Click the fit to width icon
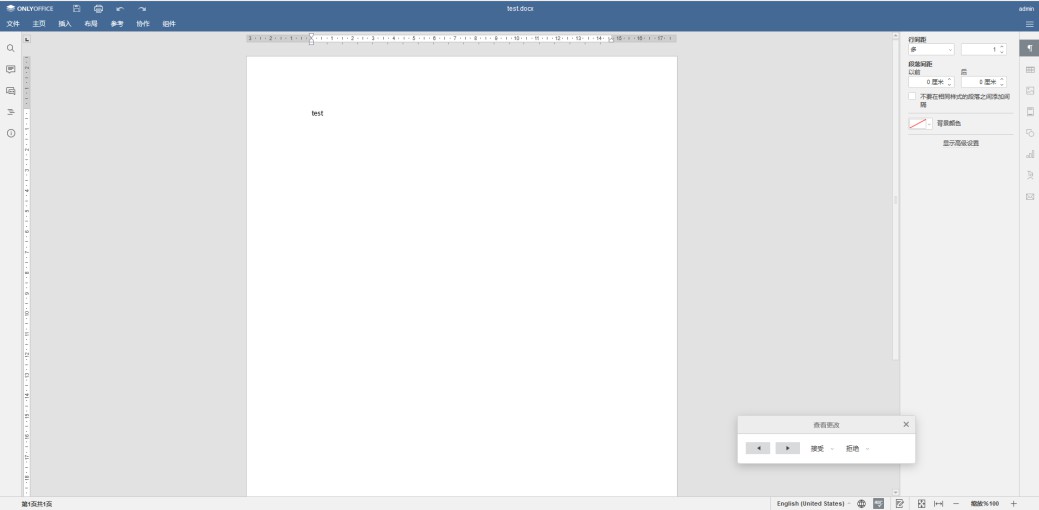 pos(938,503)
